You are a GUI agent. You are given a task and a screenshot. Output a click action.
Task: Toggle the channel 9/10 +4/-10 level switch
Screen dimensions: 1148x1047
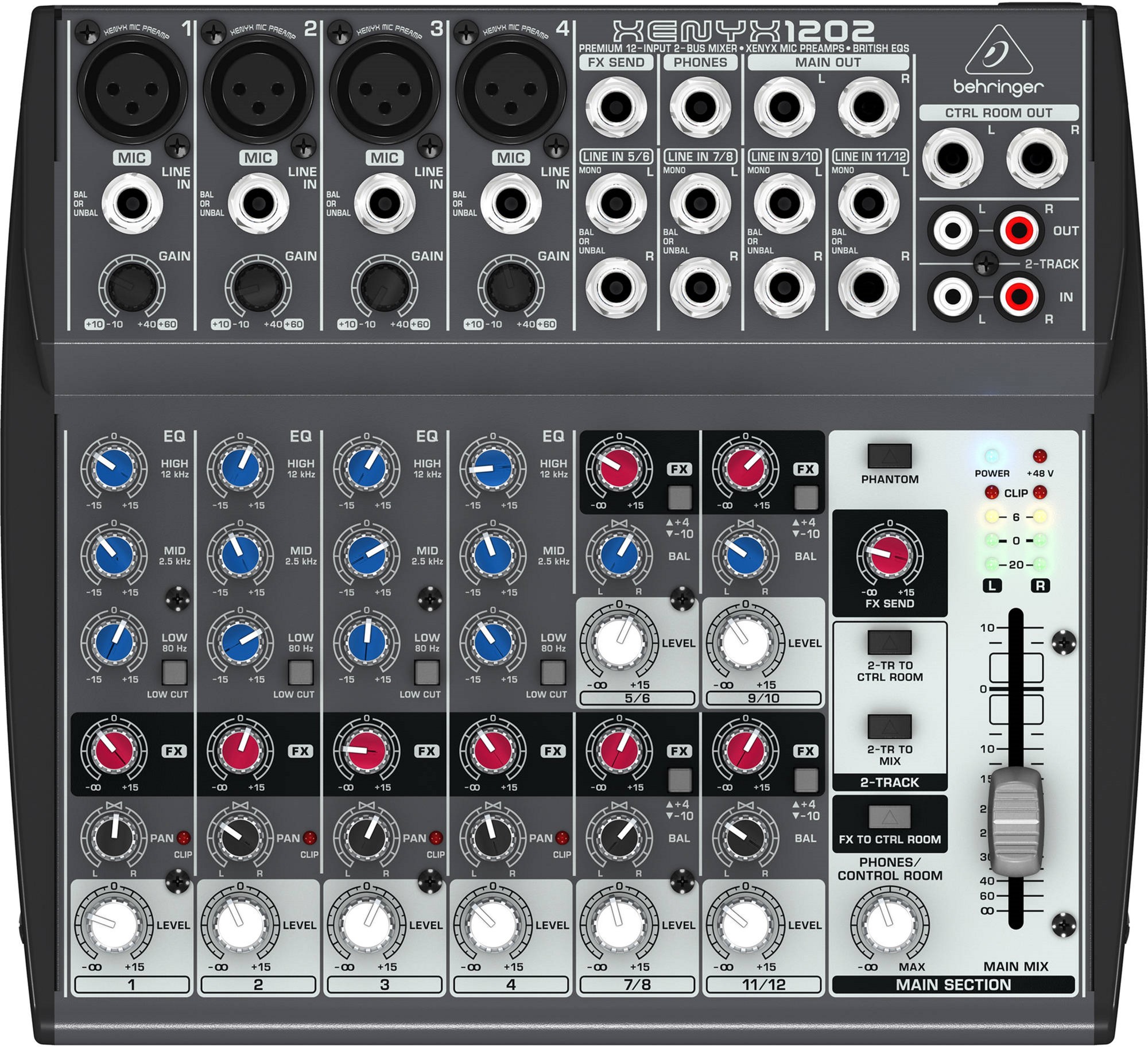tap(806, 498)
